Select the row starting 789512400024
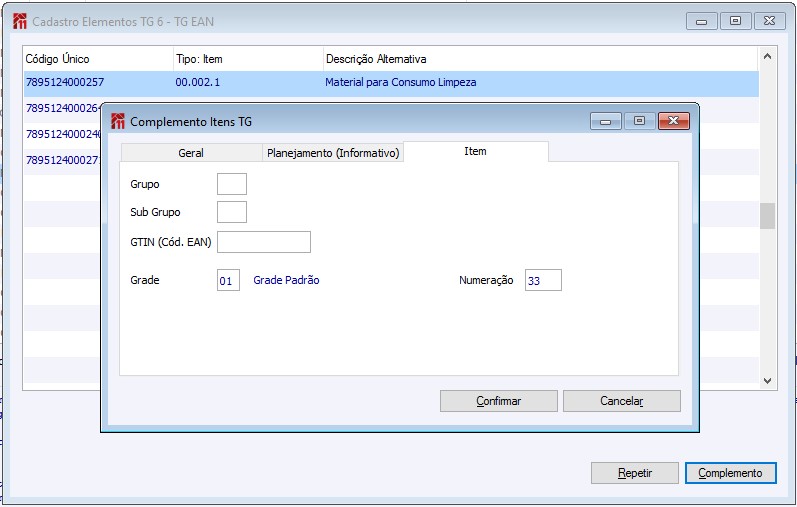The width and height of the screenshot is (797, 507). click(63, 134)
